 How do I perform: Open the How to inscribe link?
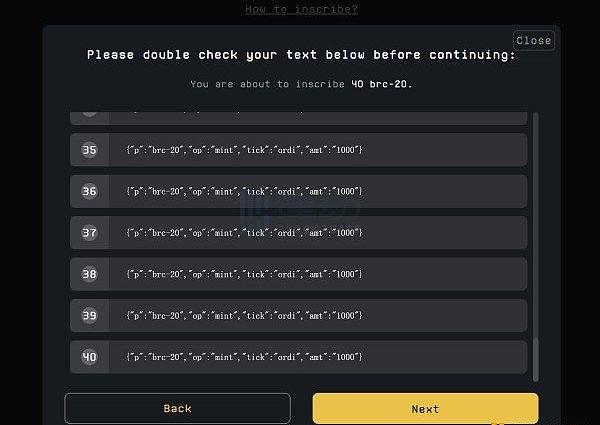point(302,9)
